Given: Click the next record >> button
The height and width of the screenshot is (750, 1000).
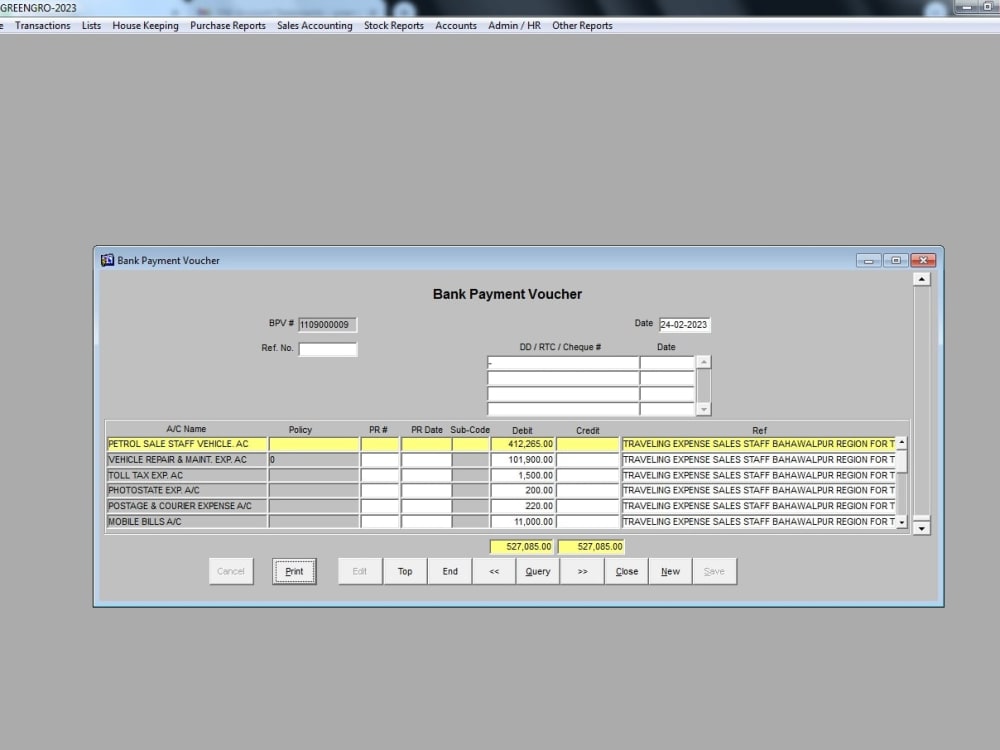Looking at the screenshot, I should click(x=582, y=571).
